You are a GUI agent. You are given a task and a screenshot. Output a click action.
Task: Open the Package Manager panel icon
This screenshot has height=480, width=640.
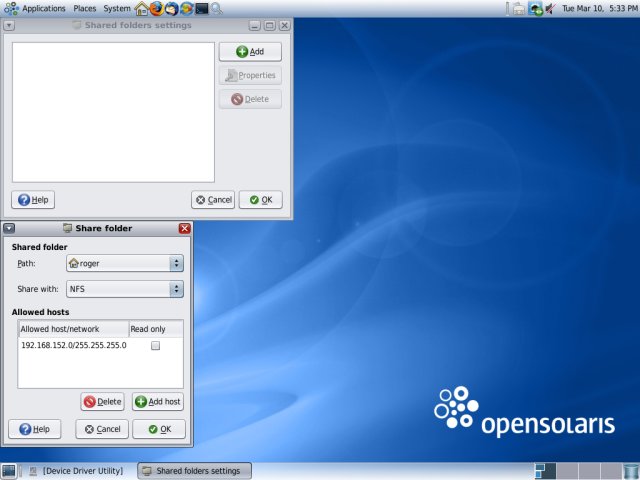click(187, 9)
